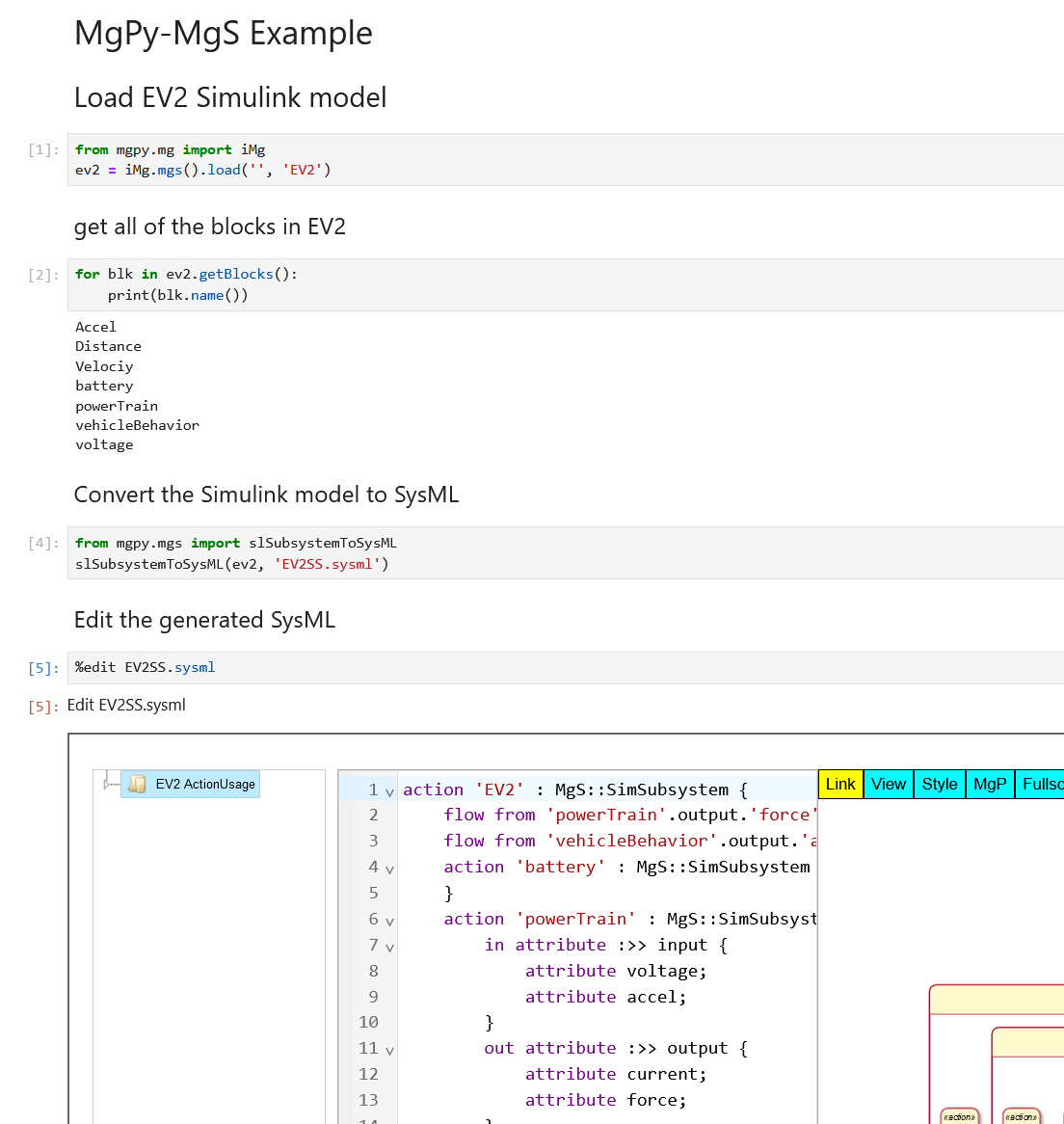Click the [2] execution prompt of the getBlocks cell
1064x1124 pixels.
pos(40,274)
